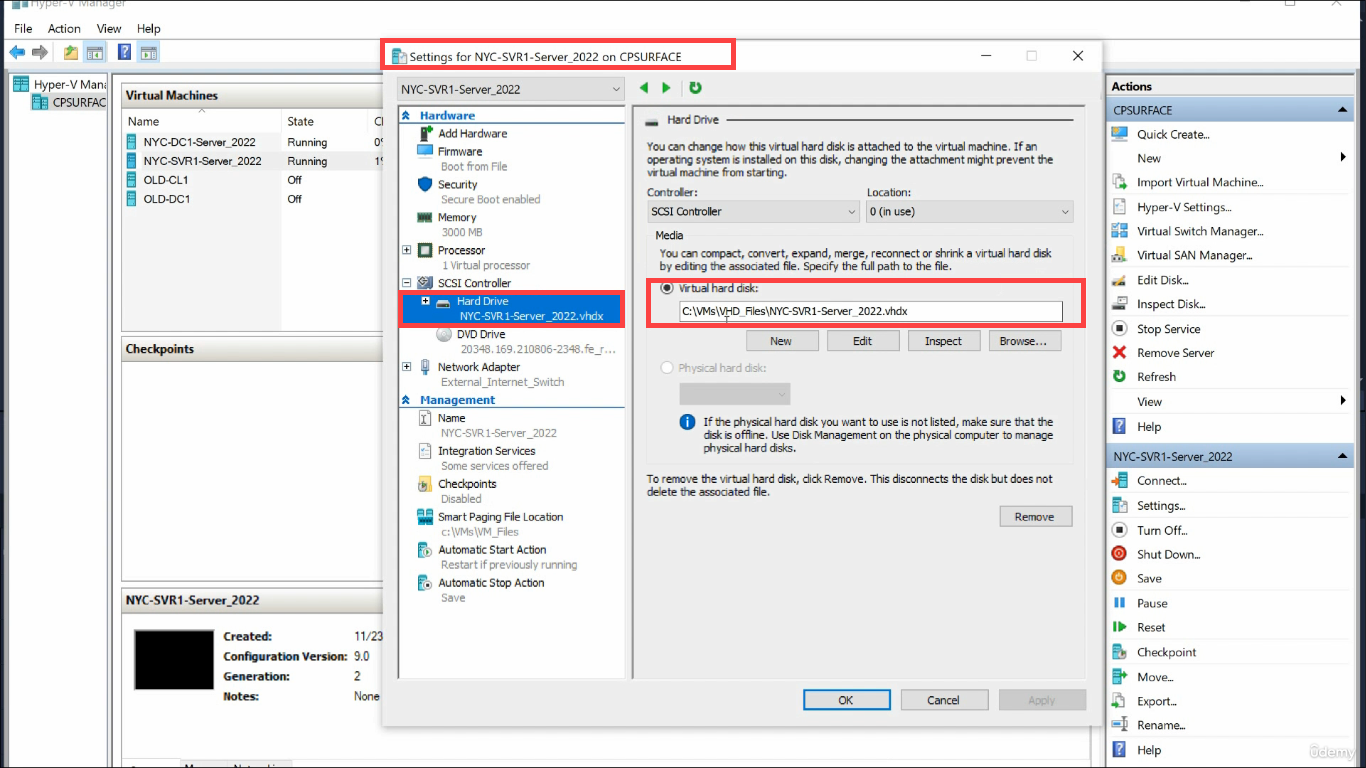The width and height of the screenshot is (1366, 768).
Task: Click Remove Server in Actions pane
Action: tap(1175, 353)
